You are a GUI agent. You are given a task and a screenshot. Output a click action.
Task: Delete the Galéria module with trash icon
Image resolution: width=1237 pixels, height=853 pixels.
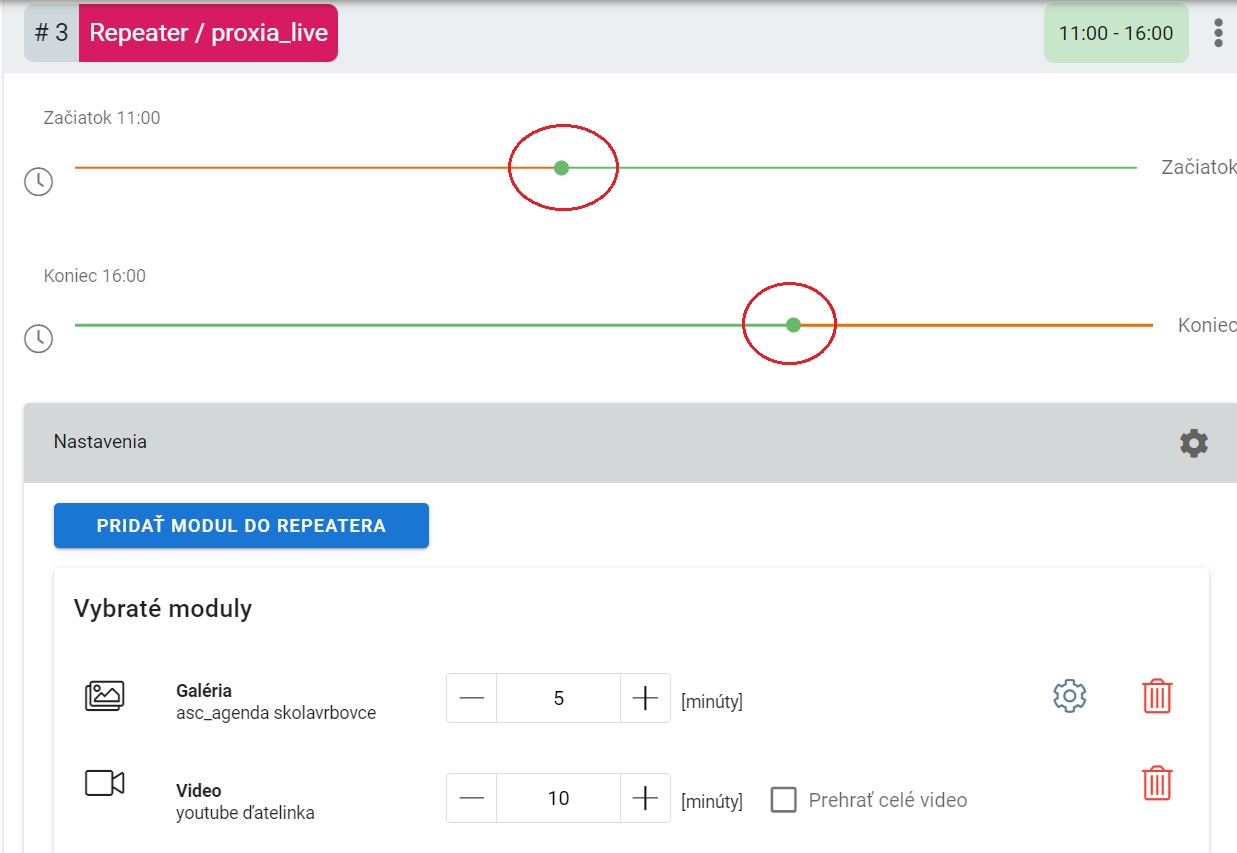(1157, 696)
